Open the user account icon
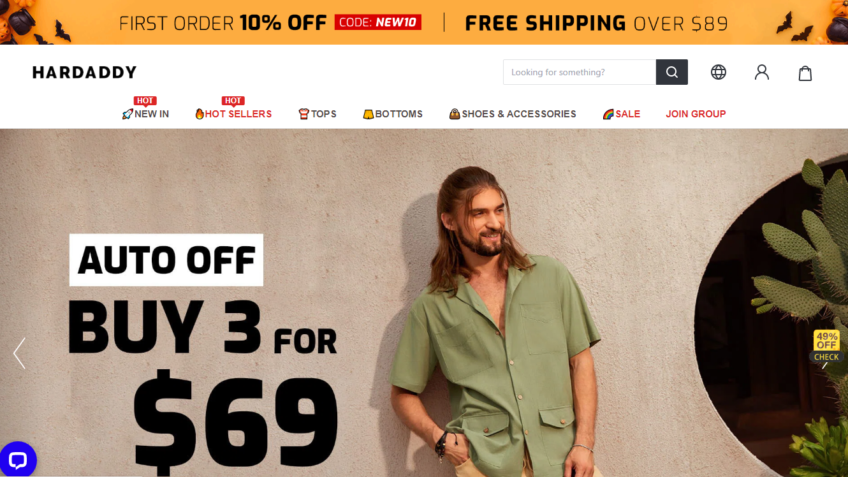 click(761, 72)
